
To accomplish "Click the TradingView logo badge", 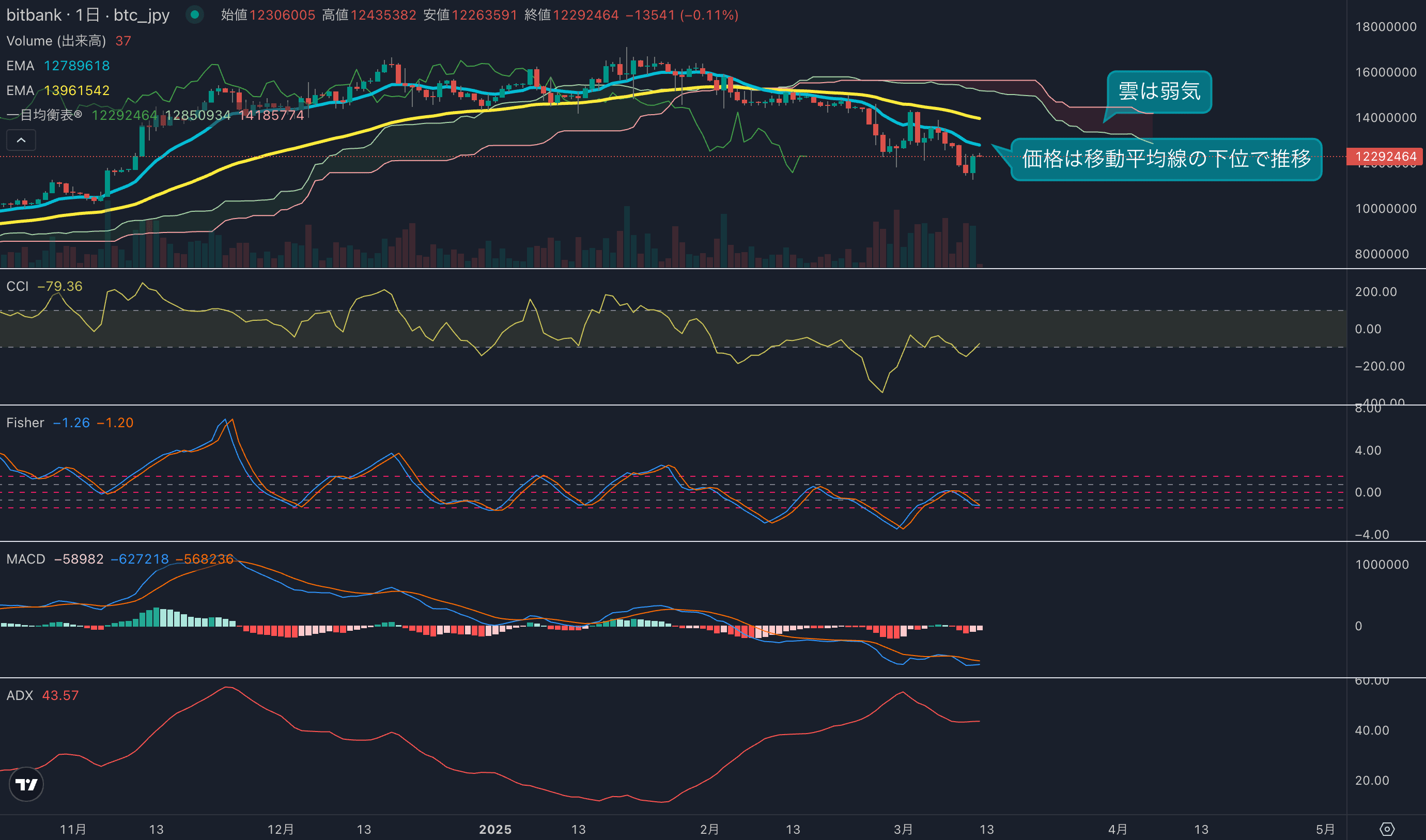I will [26, 785].
